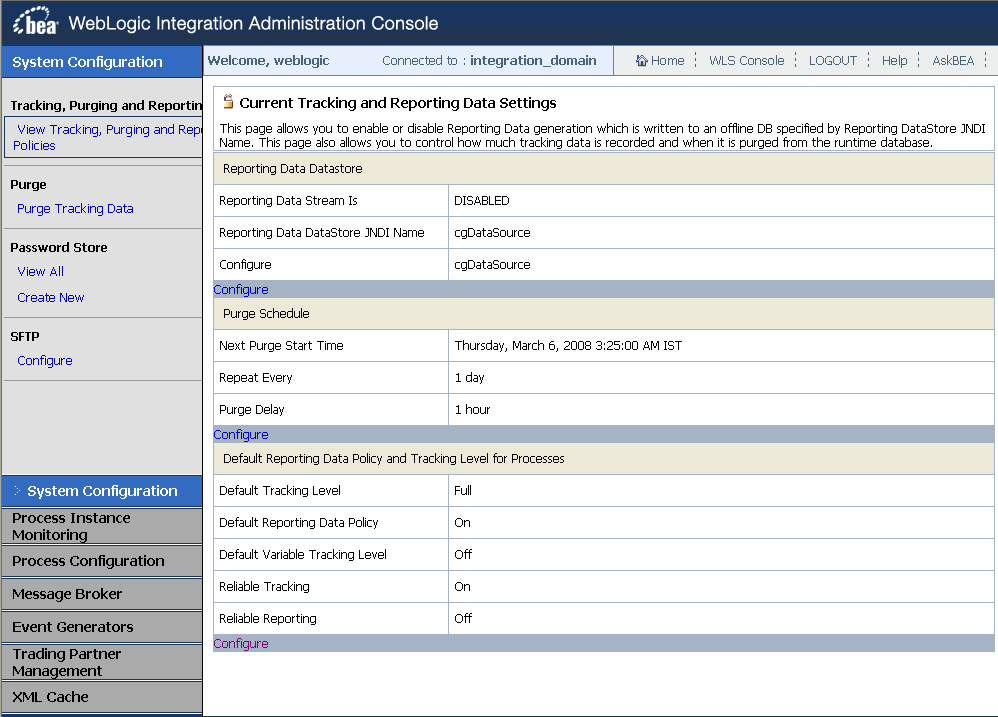Click Reliable Reporting row label
The image size is (998, 717).
click(267, 618)
